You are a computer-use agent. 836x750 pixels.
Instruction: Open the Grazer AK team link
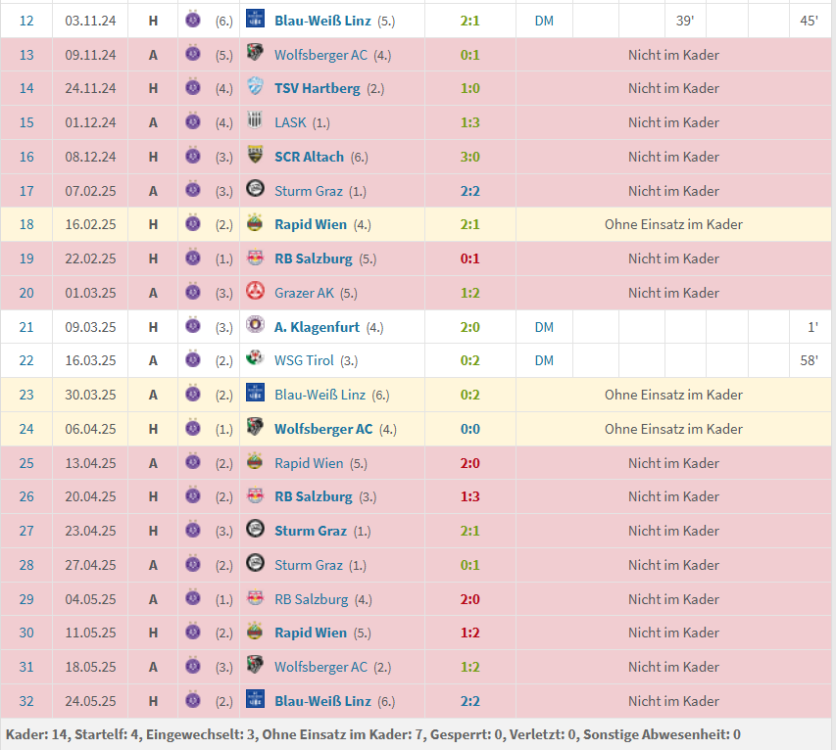[x=305, y=292]
